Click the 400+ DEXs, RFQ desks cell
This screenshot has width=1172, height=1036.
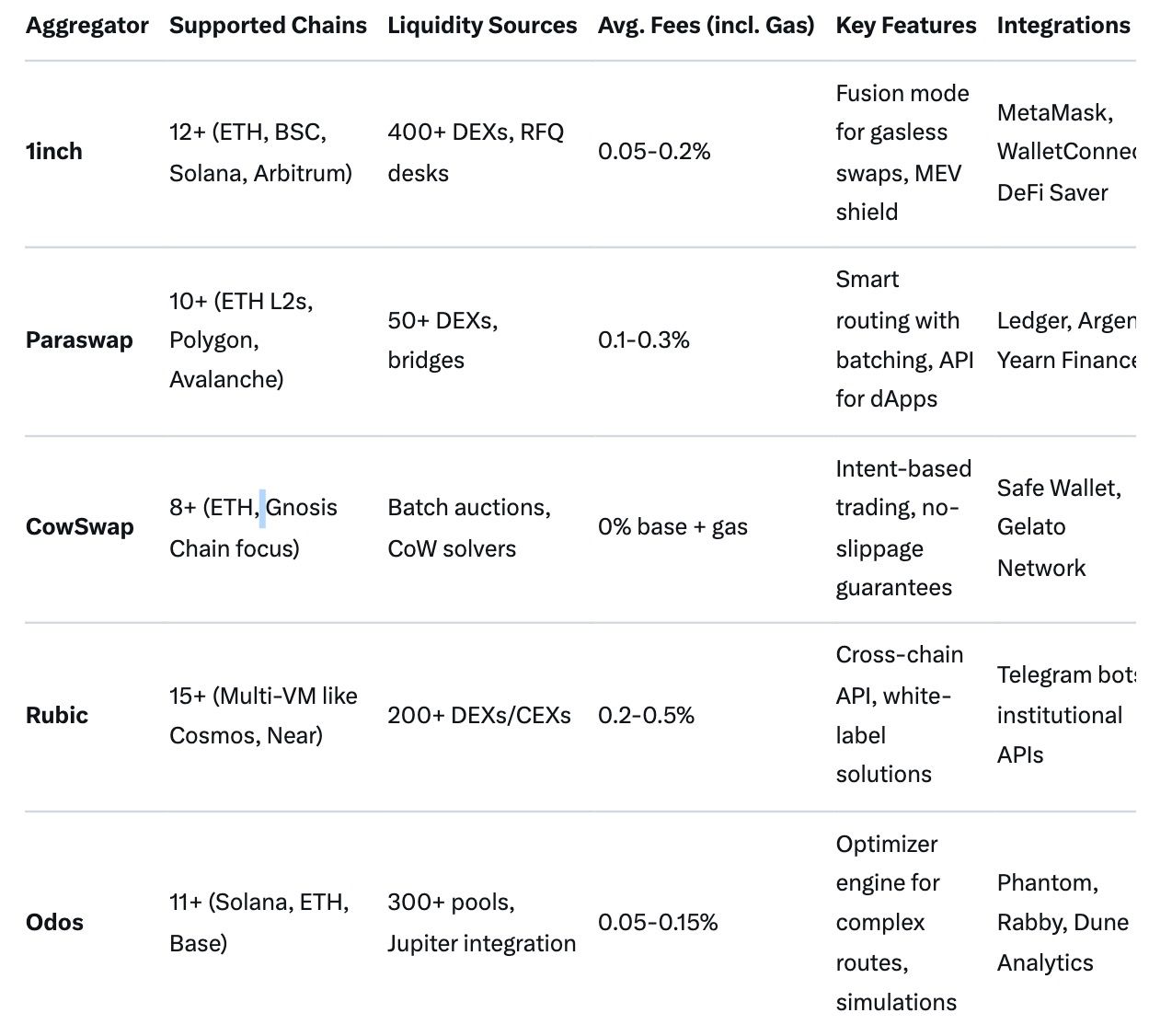(x=475, y=153)
